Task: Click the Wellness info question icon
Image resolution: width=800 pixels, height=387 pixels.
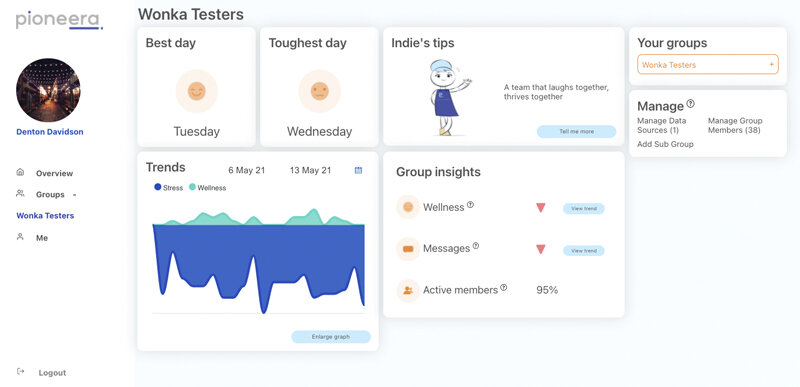Action: [470, 204]
